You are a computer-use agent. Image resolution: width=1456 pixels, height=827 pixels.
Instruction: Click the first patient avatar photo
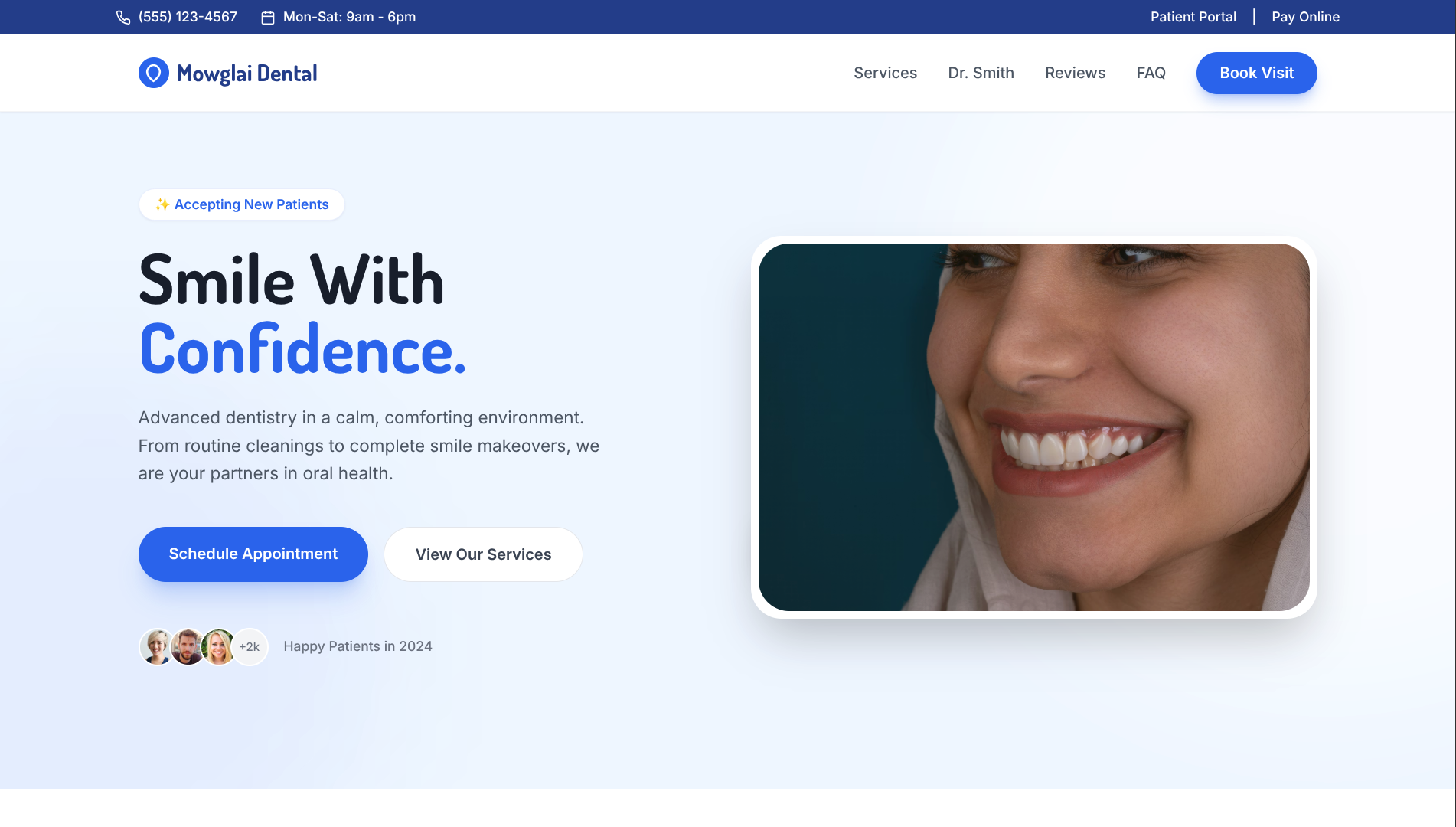[x=157, y=646]
